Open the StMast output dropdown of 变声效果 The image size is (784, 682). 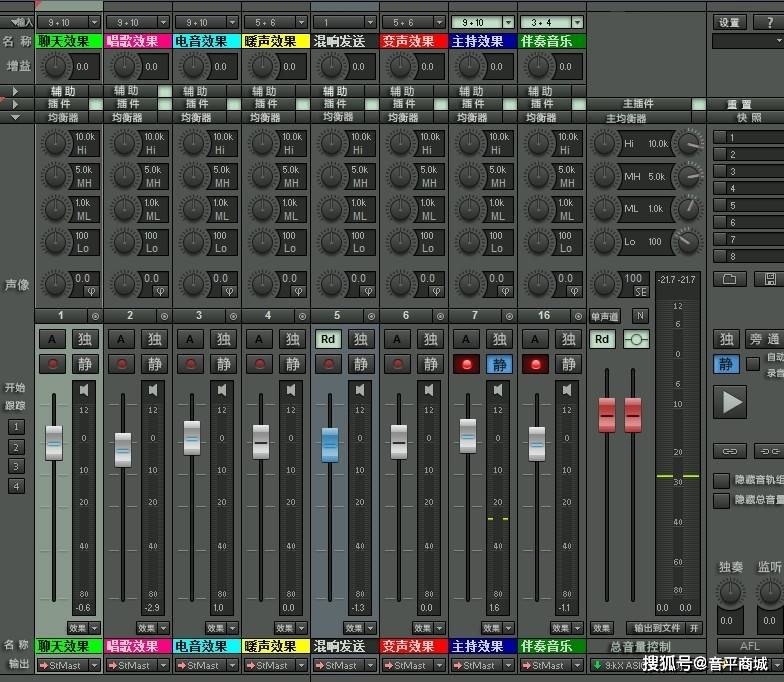(x=439, y=666)
